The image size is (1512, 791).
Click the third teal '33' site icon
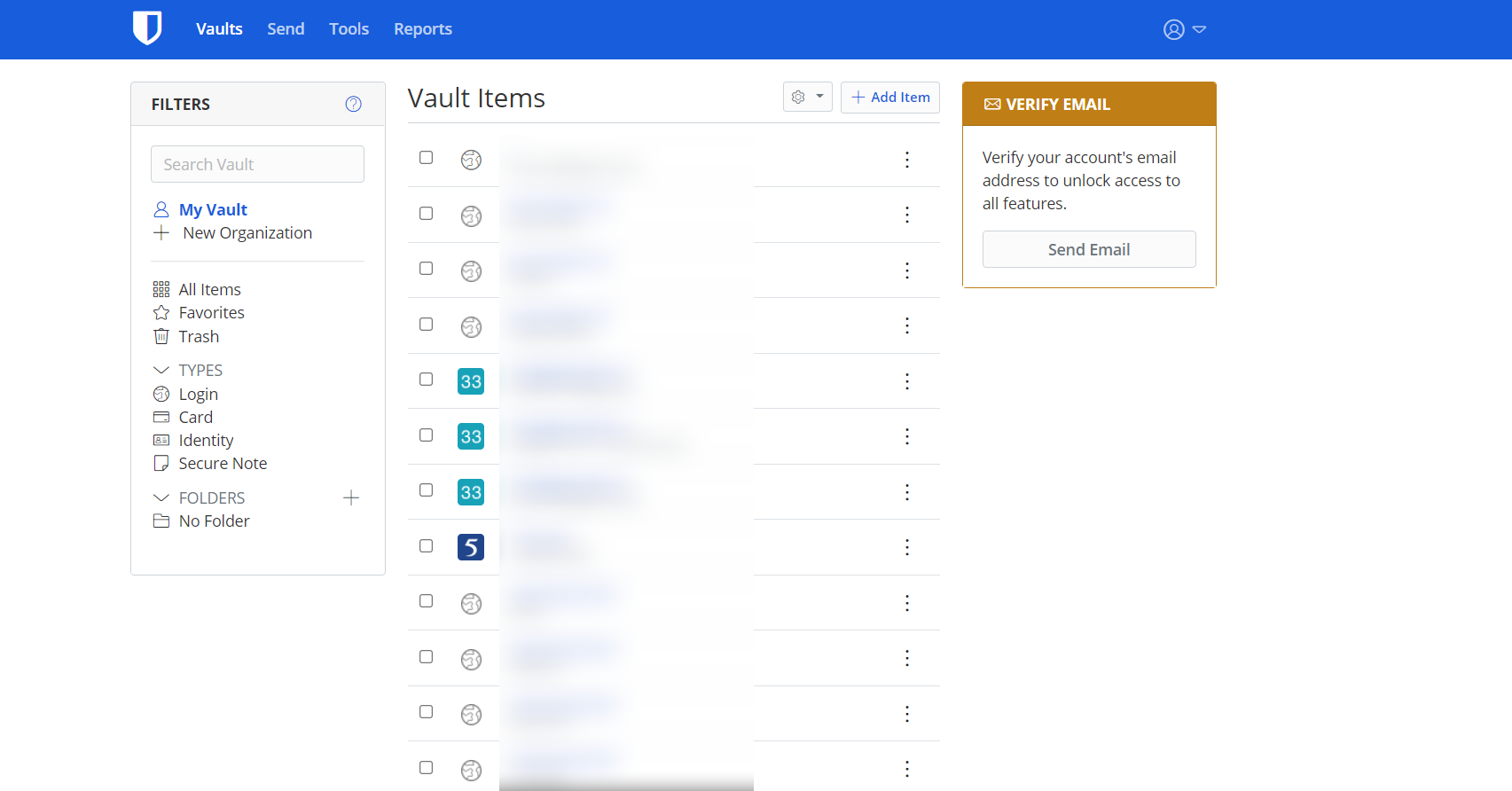point(471,492)
